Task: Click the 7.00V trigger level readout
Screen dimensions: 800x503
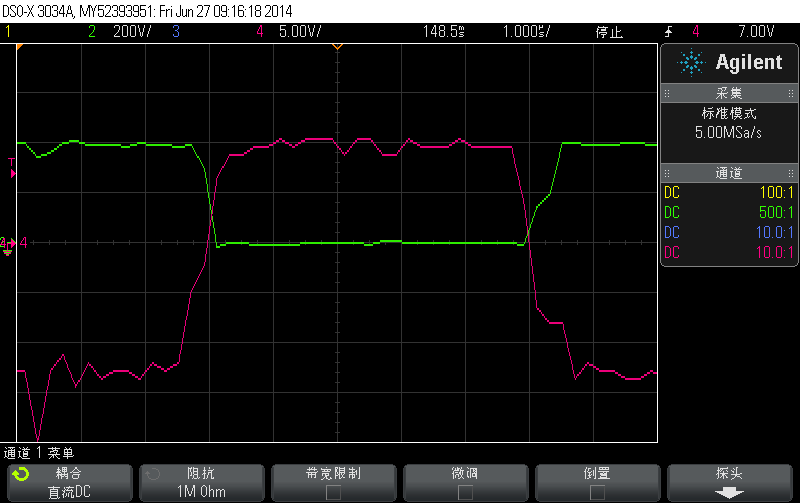Action: (756, 32)
